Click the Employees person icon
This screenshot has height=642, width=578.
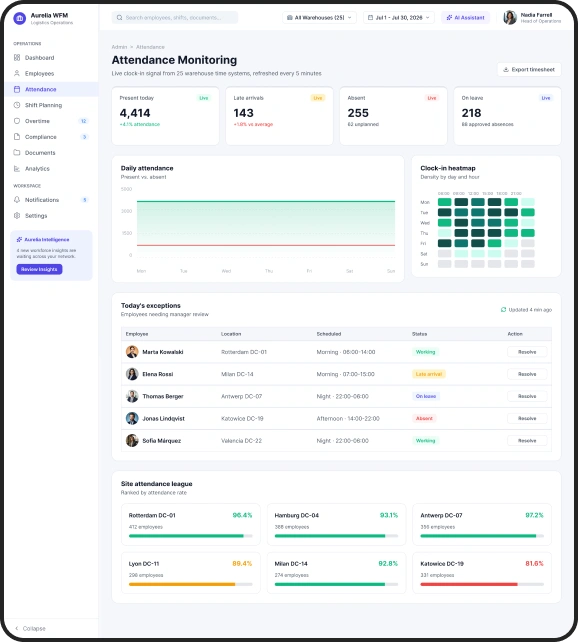click(x=17, y=73)
